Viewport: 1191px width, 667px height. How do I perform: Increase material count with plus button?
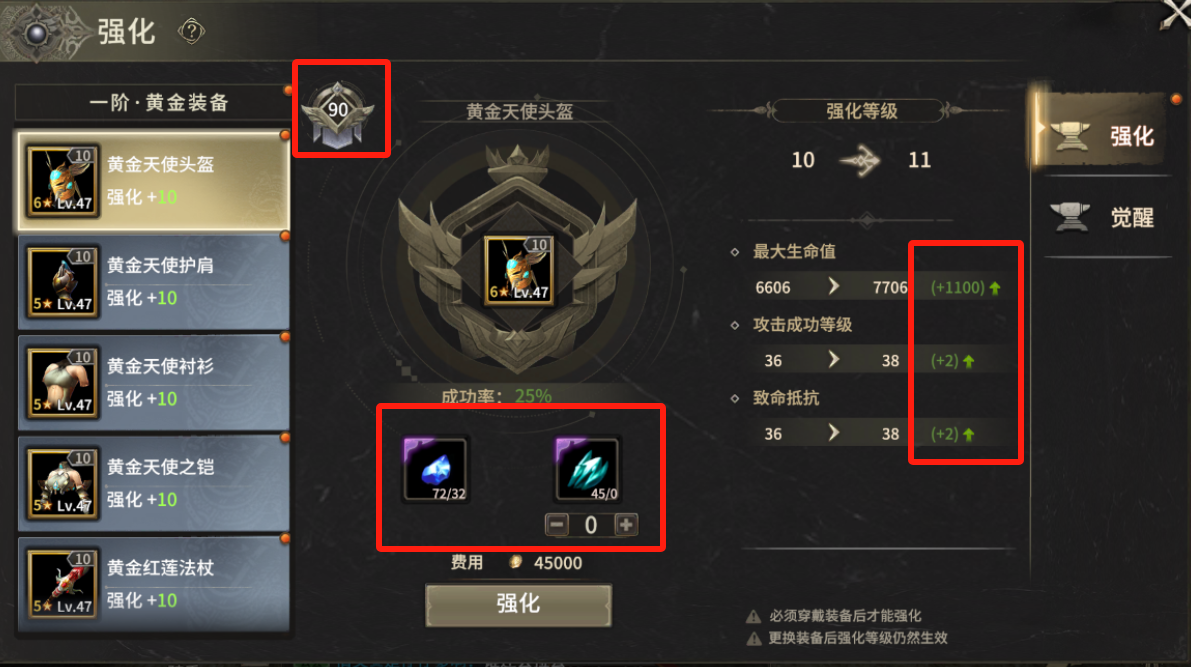coord(626,524)
